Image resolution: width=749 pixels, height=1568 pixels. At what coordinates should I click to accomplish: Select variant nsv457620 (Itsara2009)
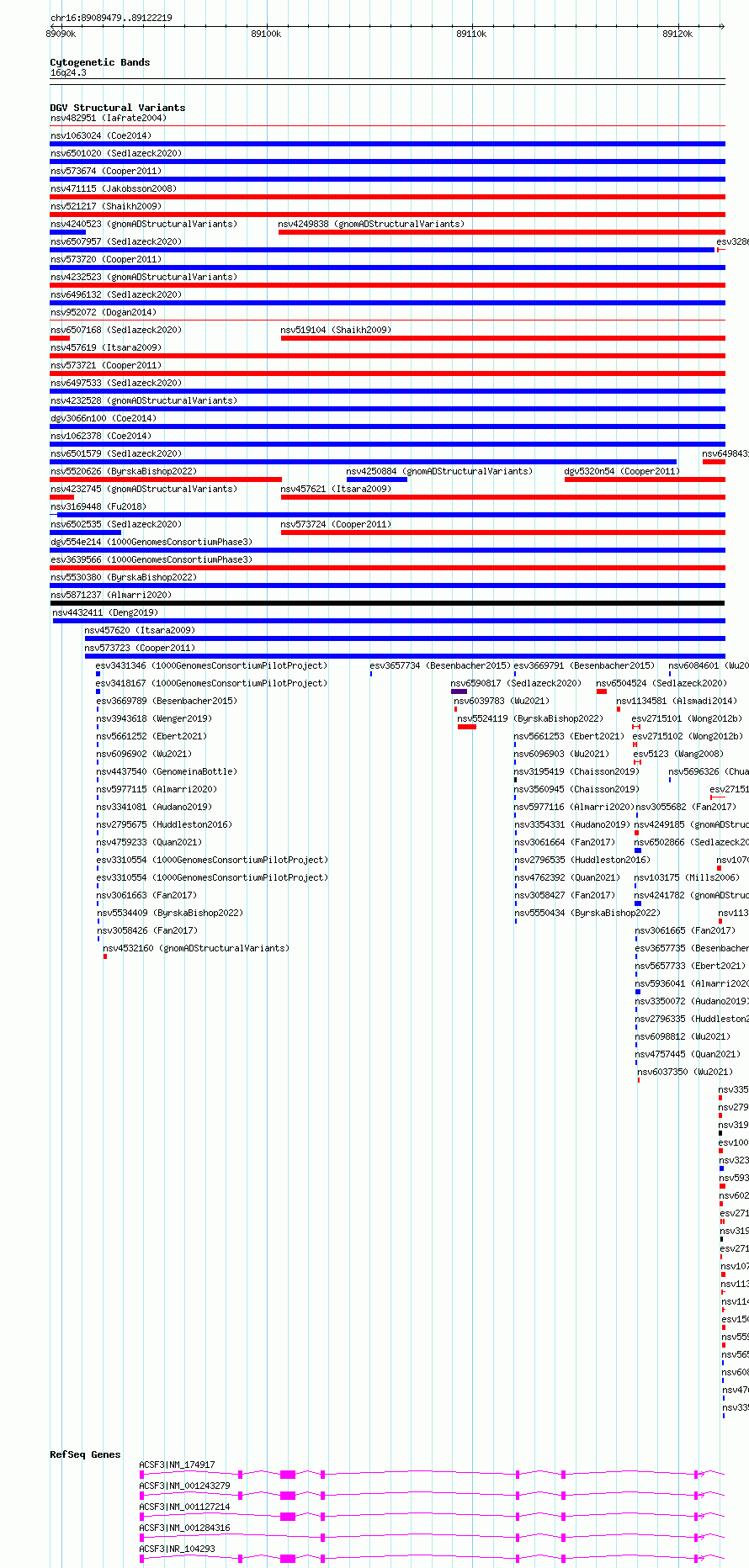[x=140, y=630]
